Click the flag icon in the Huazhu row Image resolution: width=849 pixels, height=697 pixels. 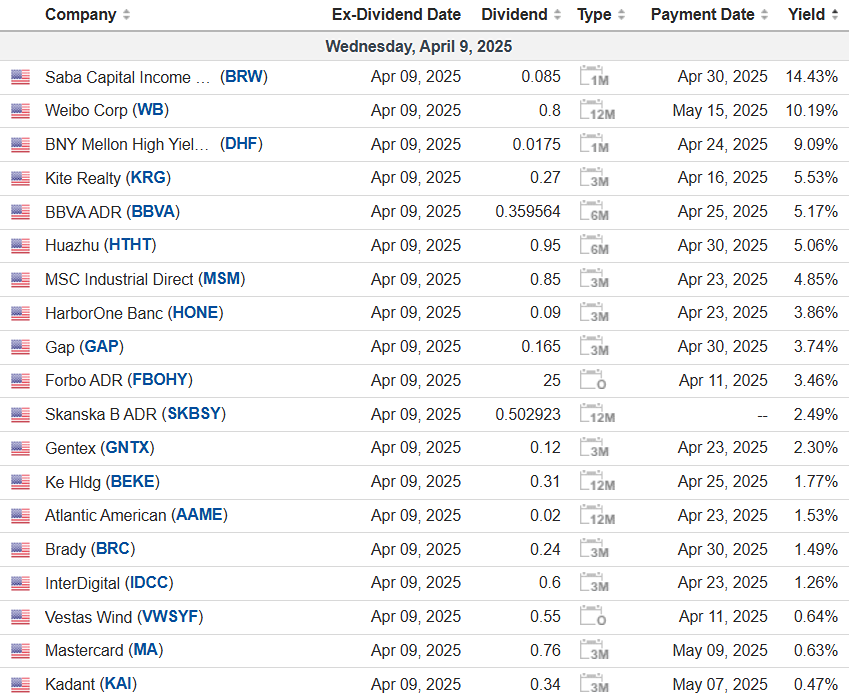pos(21,246)
